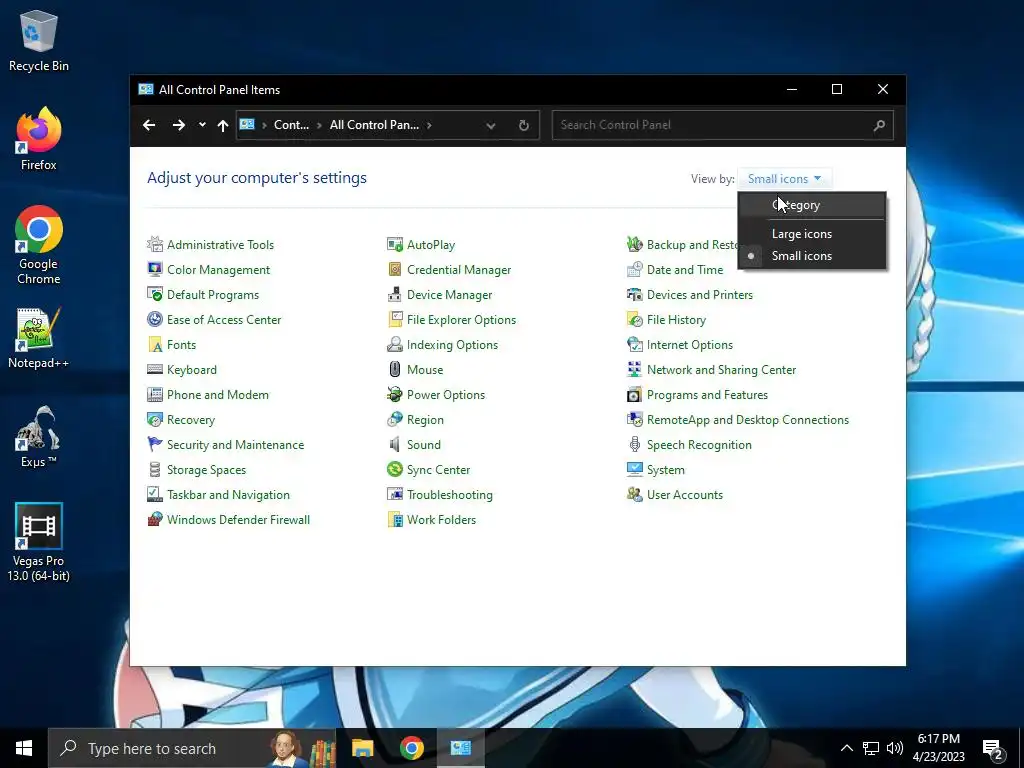
Task: Open File Explorer from the taskbar
Action: click(362, 748)
